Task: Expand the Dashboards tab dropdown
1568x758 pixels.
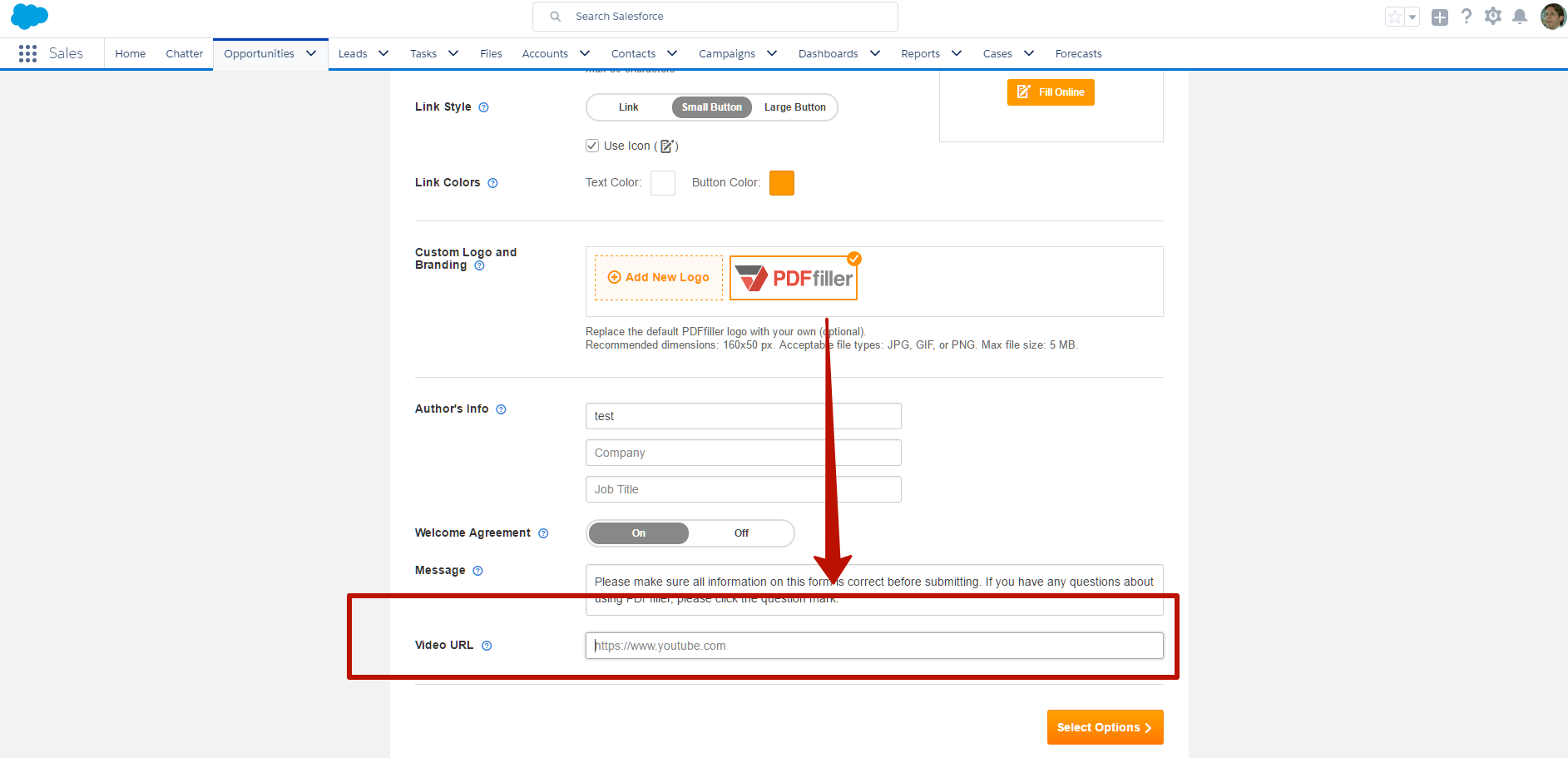Action: click(x=875, y=53)
